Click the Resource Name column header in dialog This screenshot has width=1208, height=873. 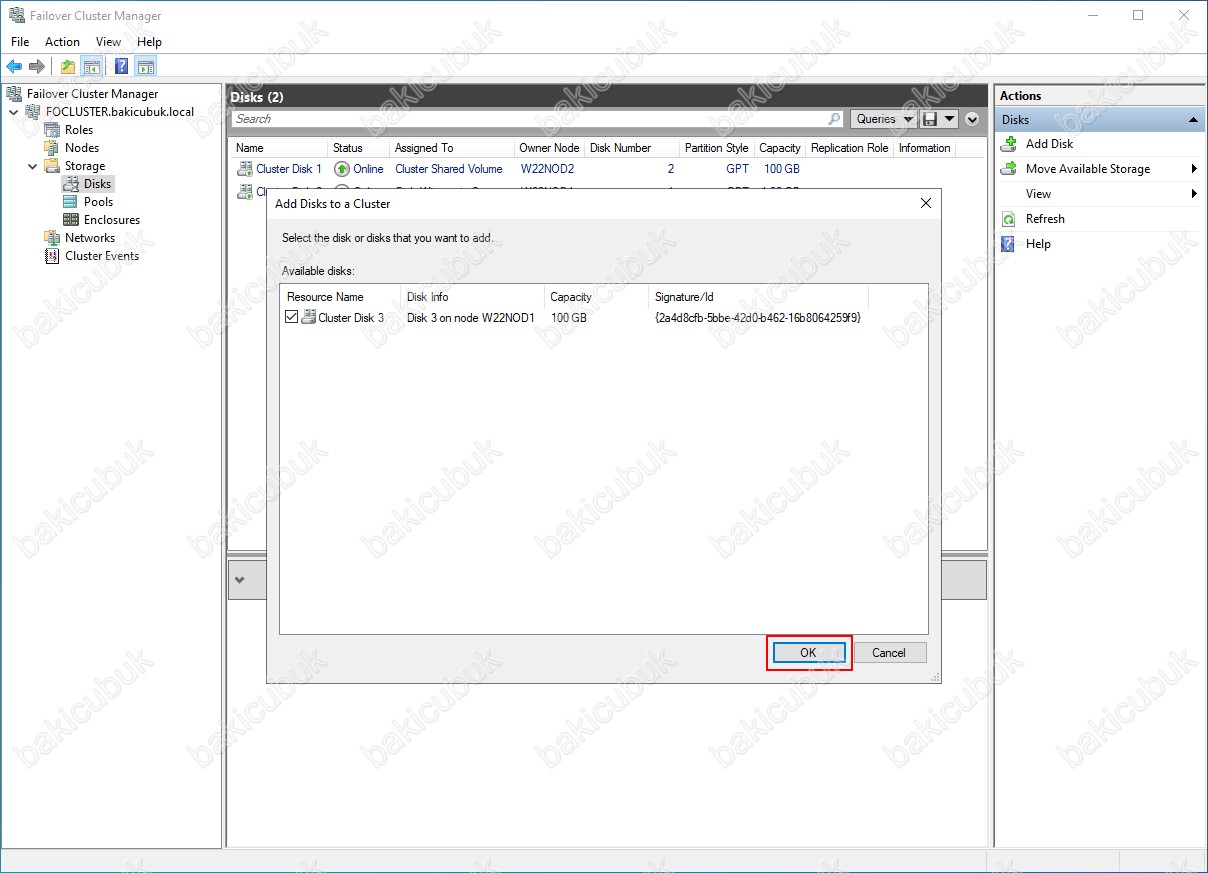click(341, 297)
